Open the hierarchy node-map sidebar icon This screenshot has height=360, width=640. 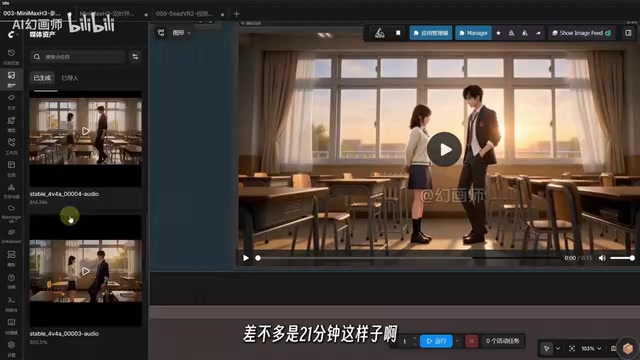click(11, 187)
